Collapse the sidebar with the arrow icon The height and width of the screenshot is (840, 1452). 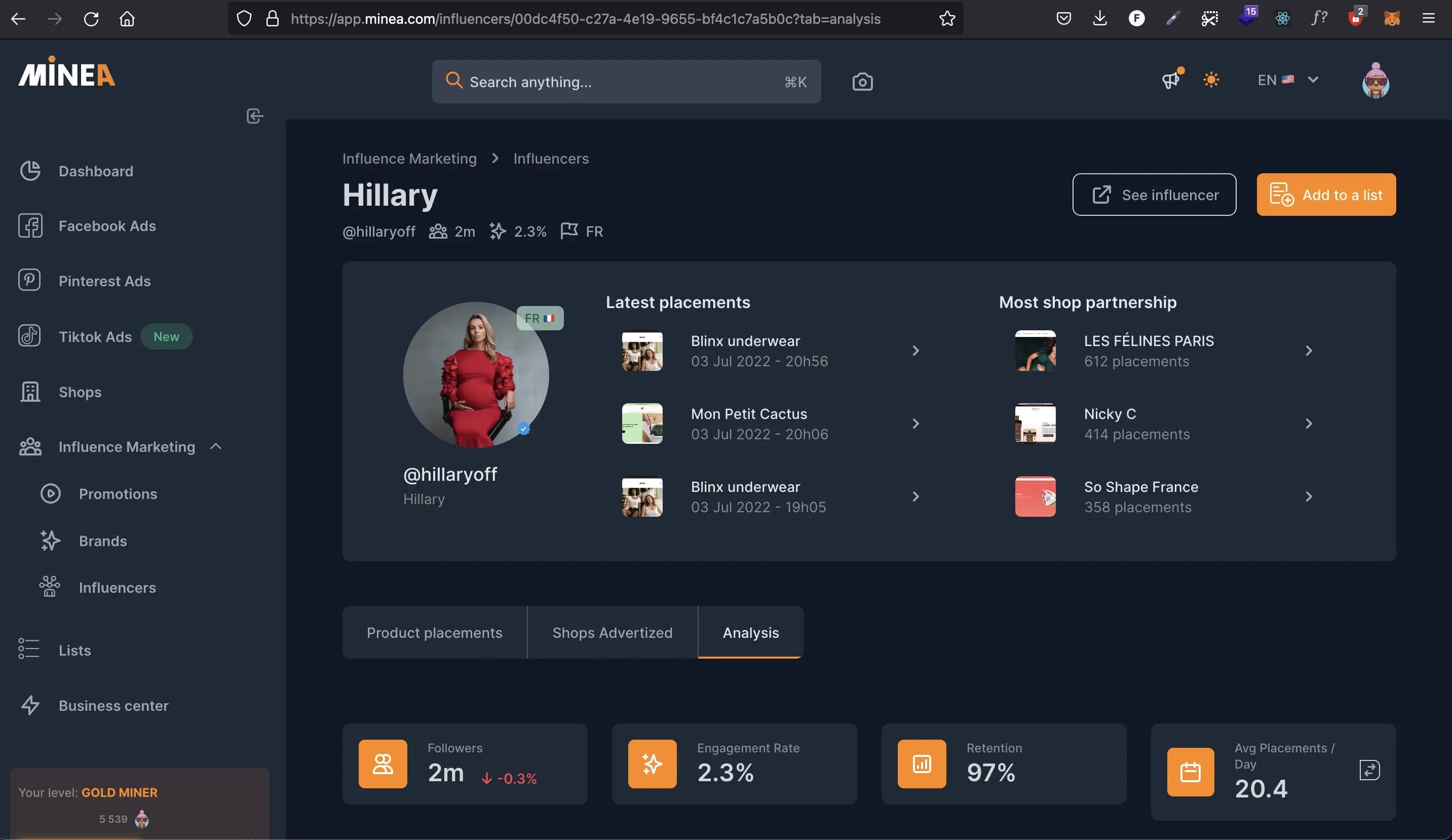[255, 116]
